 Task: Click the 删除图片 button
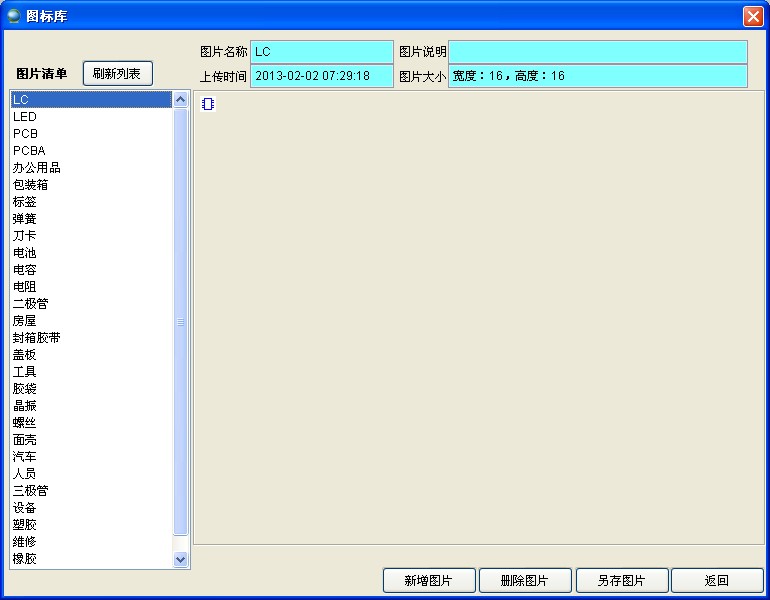(x=525, y=581)
